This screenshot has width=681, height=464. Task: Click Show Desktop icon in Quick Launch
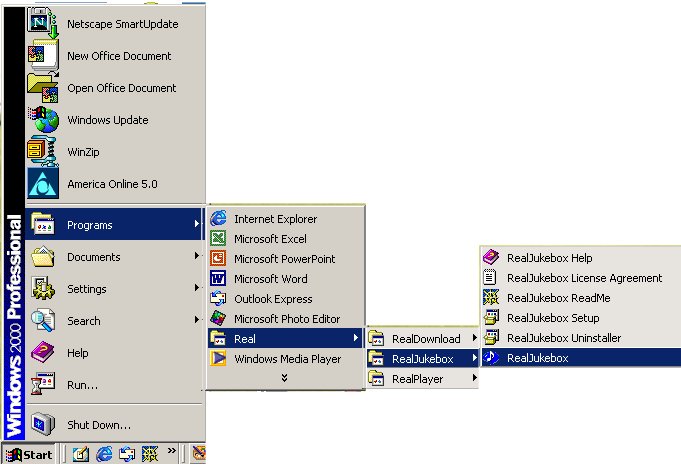click(x=80, y=455)
